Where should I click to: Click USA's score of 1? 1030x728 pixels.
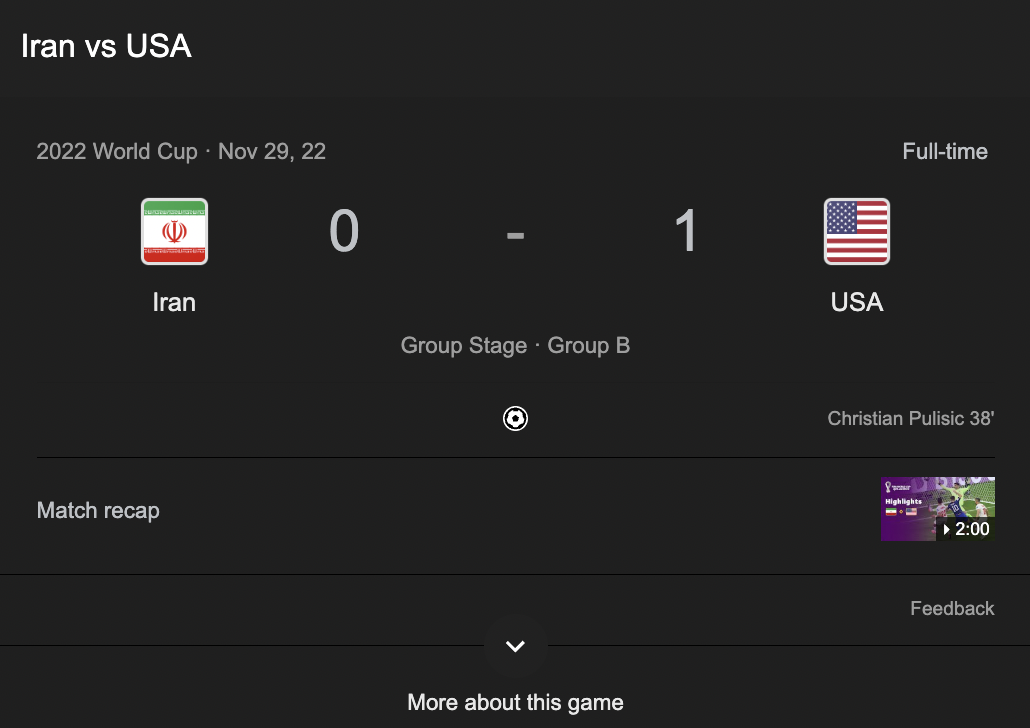pos(686,231)
